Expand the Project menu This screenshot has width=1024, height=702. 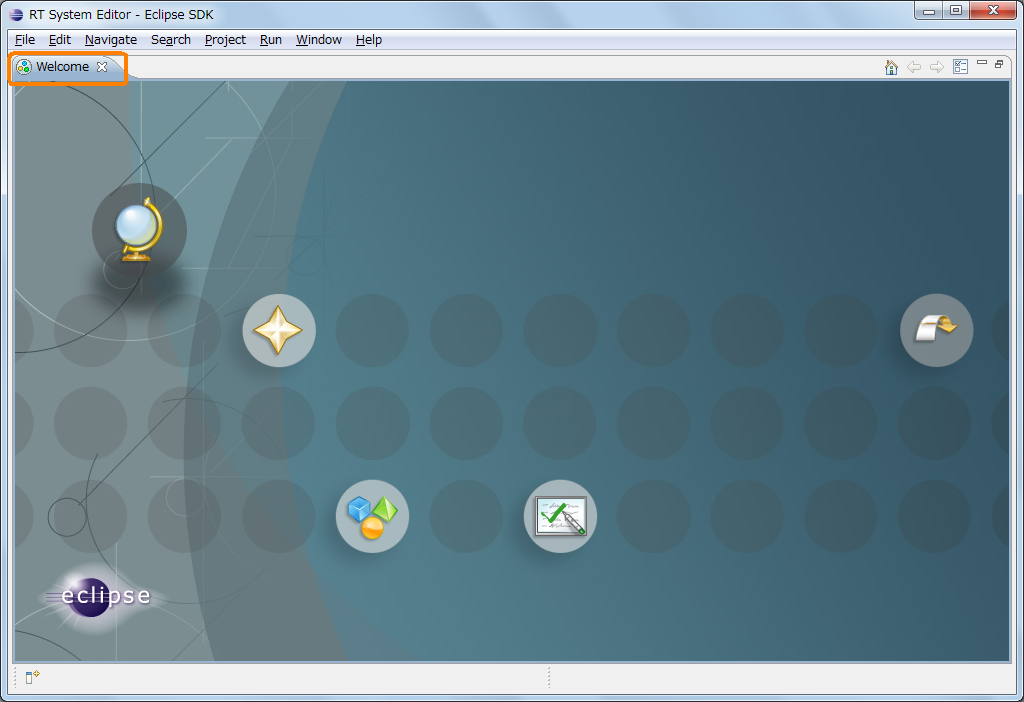[225, 40]
